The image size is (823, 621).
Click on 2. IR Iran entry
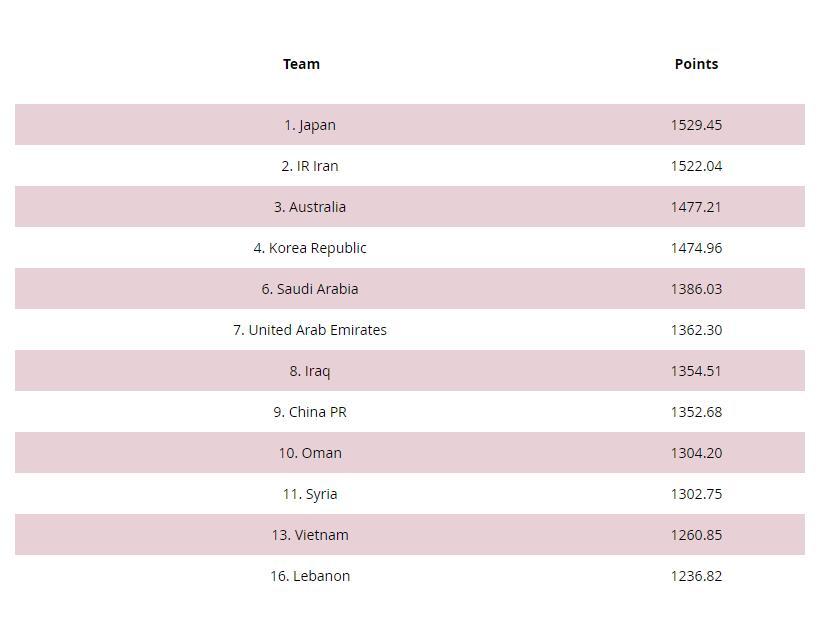(309, 166)
